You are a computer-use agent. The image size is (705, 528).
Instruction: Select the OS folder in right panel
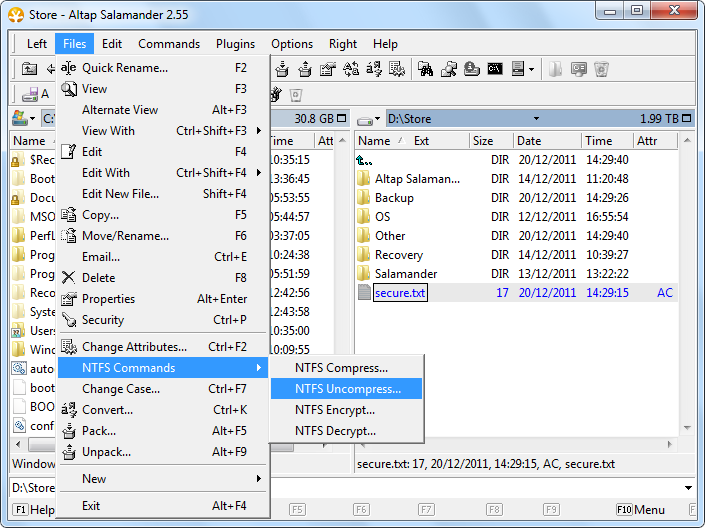[517, 216]
